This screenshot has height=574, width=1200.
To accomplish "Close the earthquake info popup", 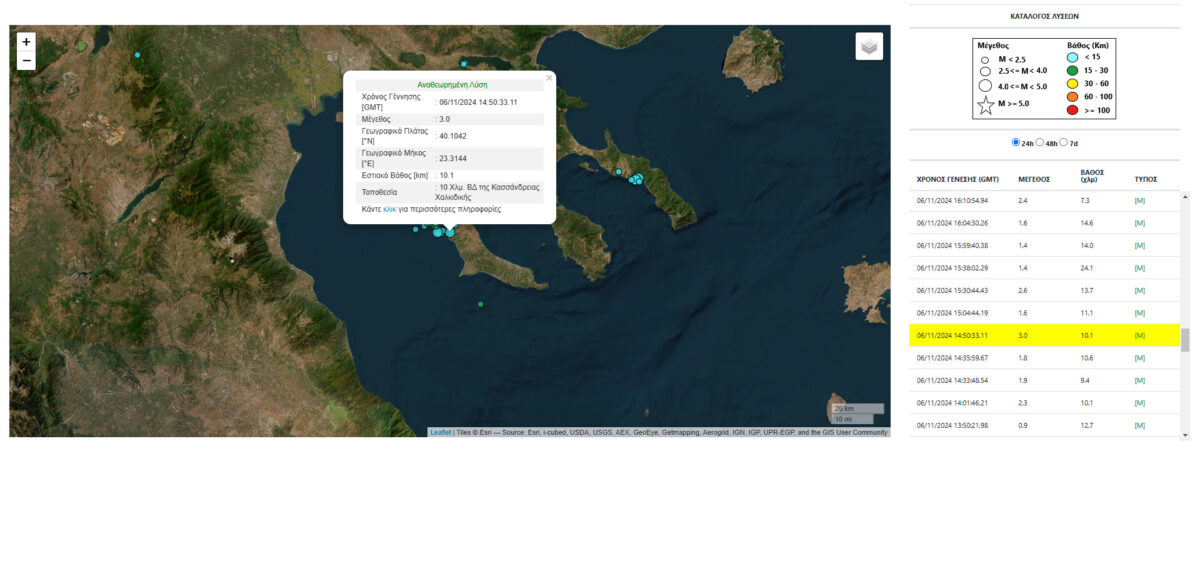I will [549, 77].
